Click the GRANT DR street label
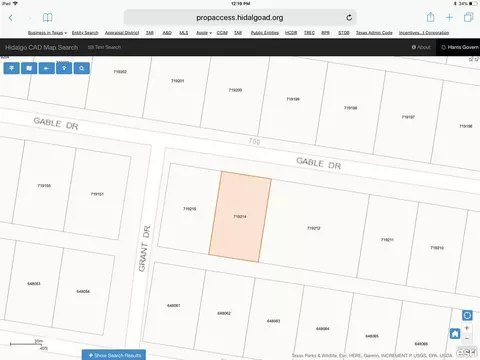The width and height of the screenshot is (480, 360). click(x=144, y=249)
